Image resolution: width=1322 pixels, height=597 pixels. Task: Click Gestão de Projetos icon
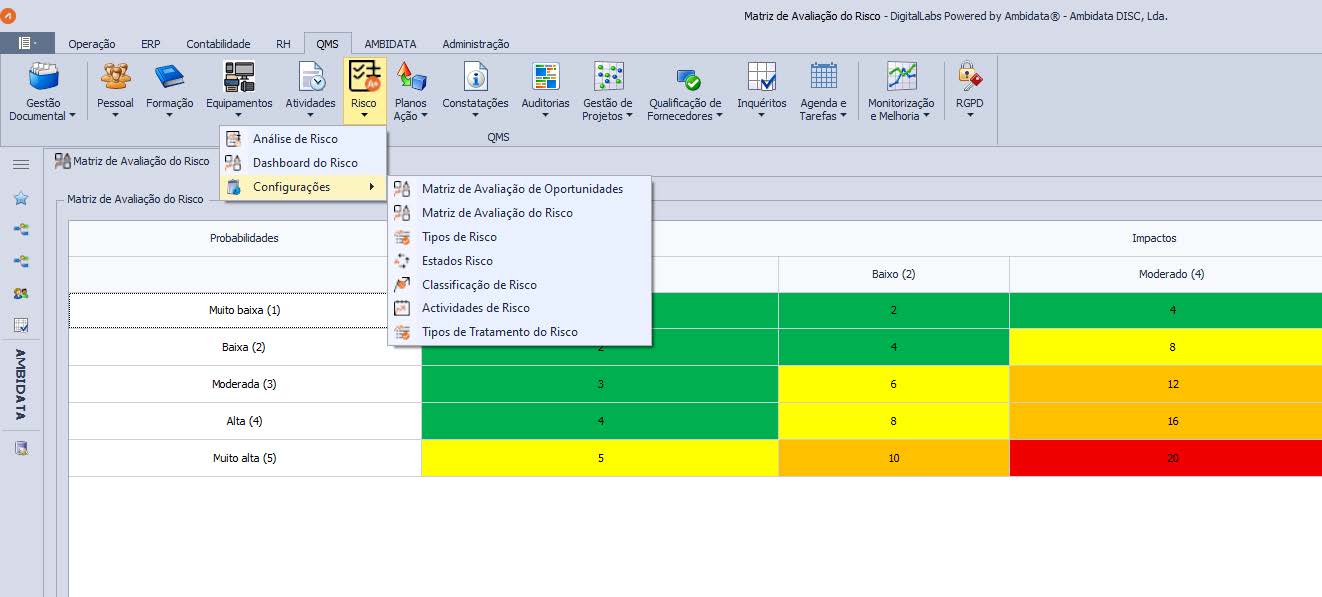608,76
